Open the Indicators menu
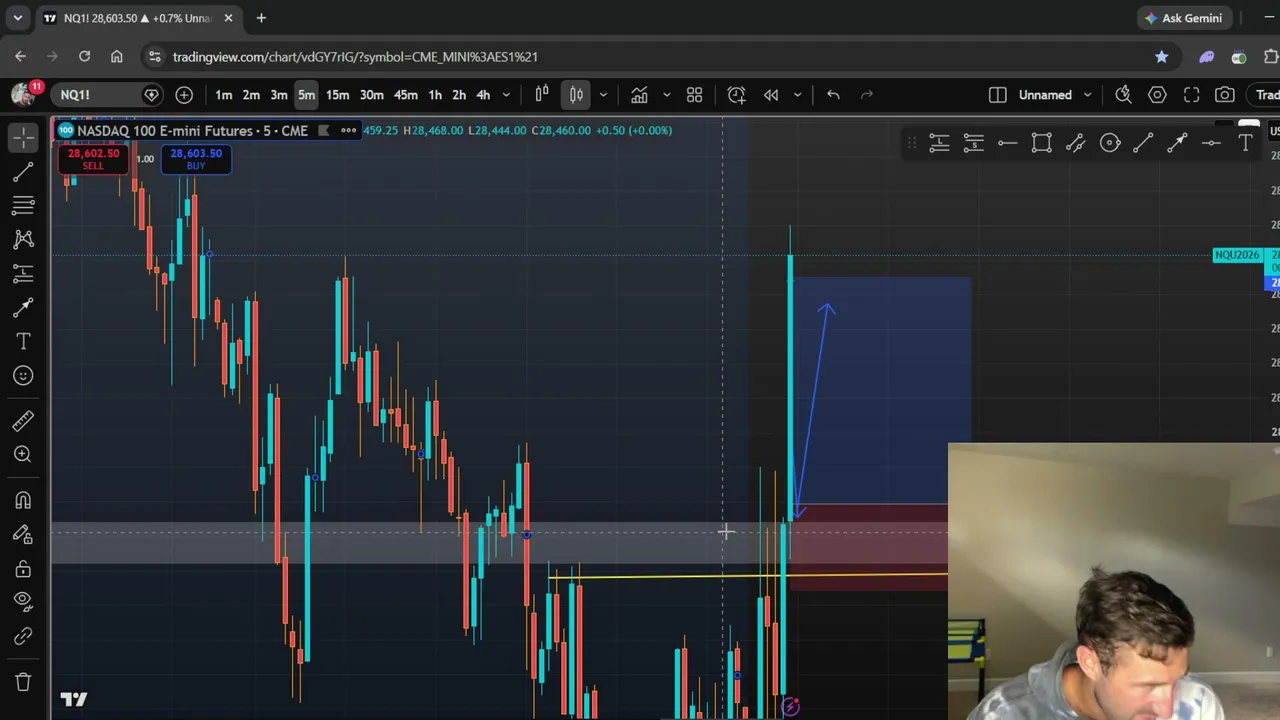Screen dimensions: 1280x720 click(x=639, y=95)
